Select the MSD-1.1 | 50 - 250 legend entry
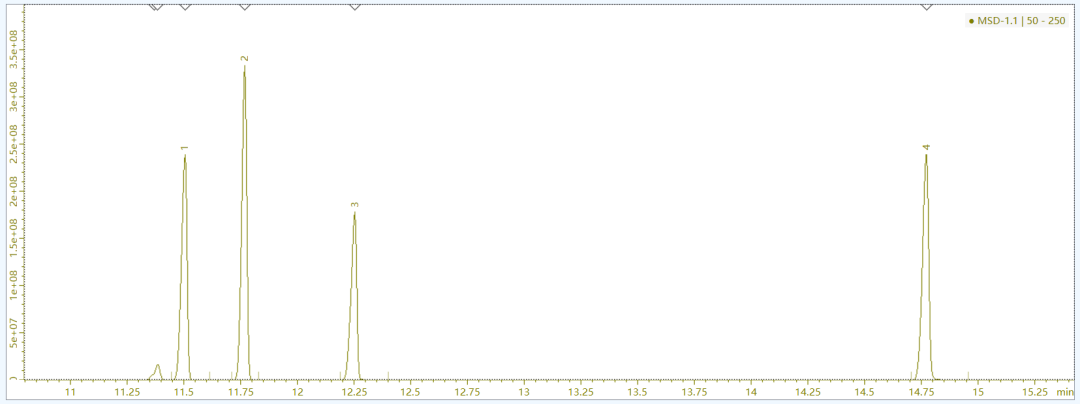1080x404 pixels. pyautogui.click(x=1021, y=21)
